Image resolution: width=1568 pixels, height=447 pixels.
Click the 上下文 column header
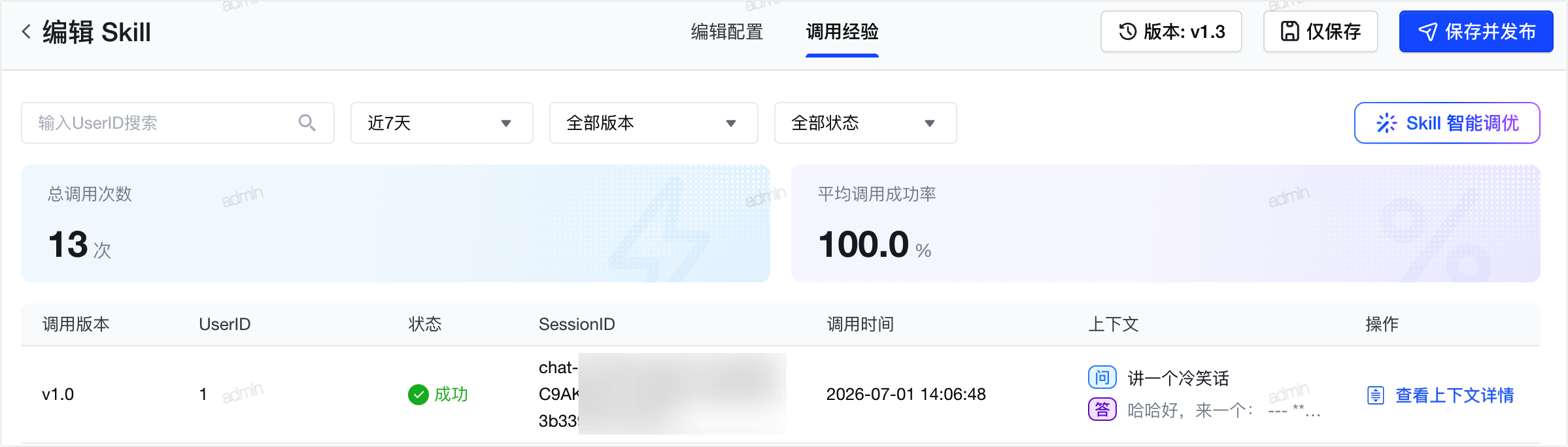pos(1114,324)
